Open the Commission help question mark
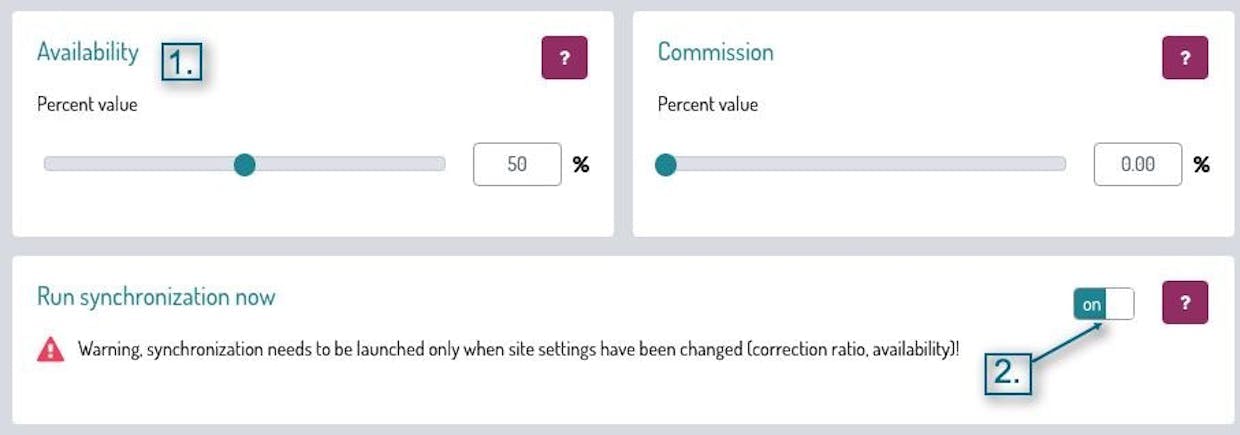The image size is (1240, 435). [1185, 58]
